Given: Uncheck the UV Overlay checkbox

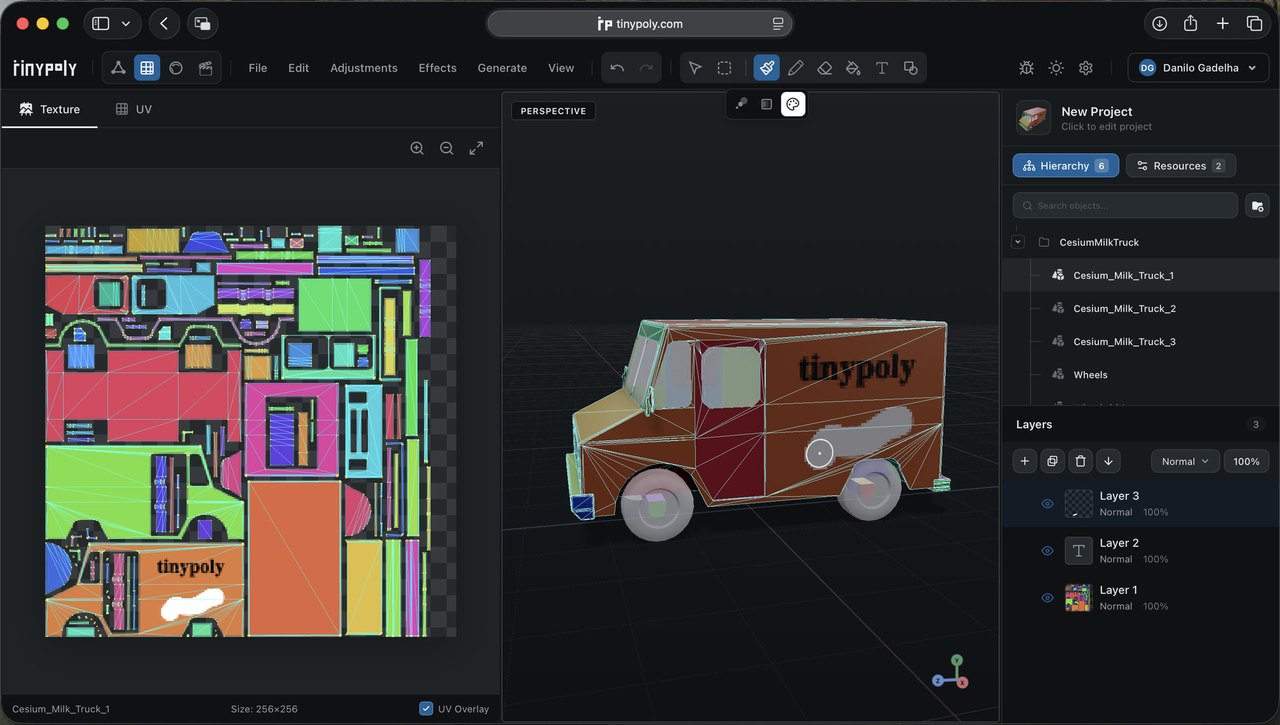Looking at the screenshot, I should [x=426, y=708].
